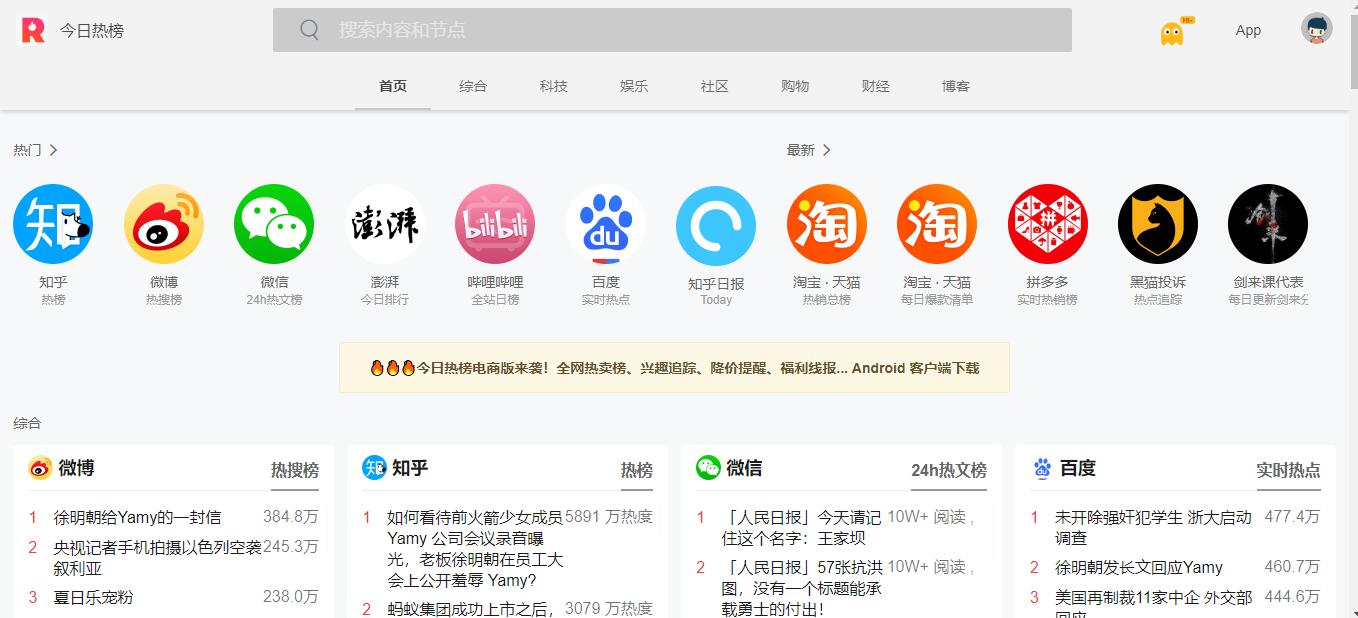Click the 微博 card title
Viewport: 1358px width, 618px height.
click(76, 468)
